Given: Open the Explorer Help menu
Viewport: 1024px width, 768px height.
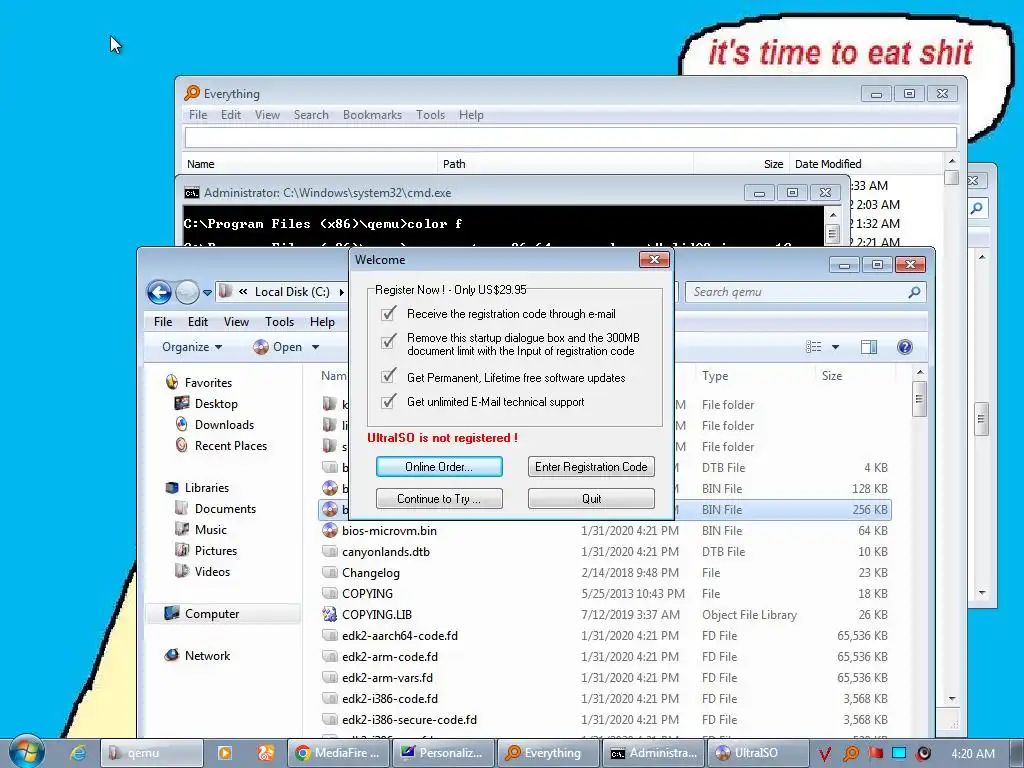Looking at the screenshot, I should 322,322.
